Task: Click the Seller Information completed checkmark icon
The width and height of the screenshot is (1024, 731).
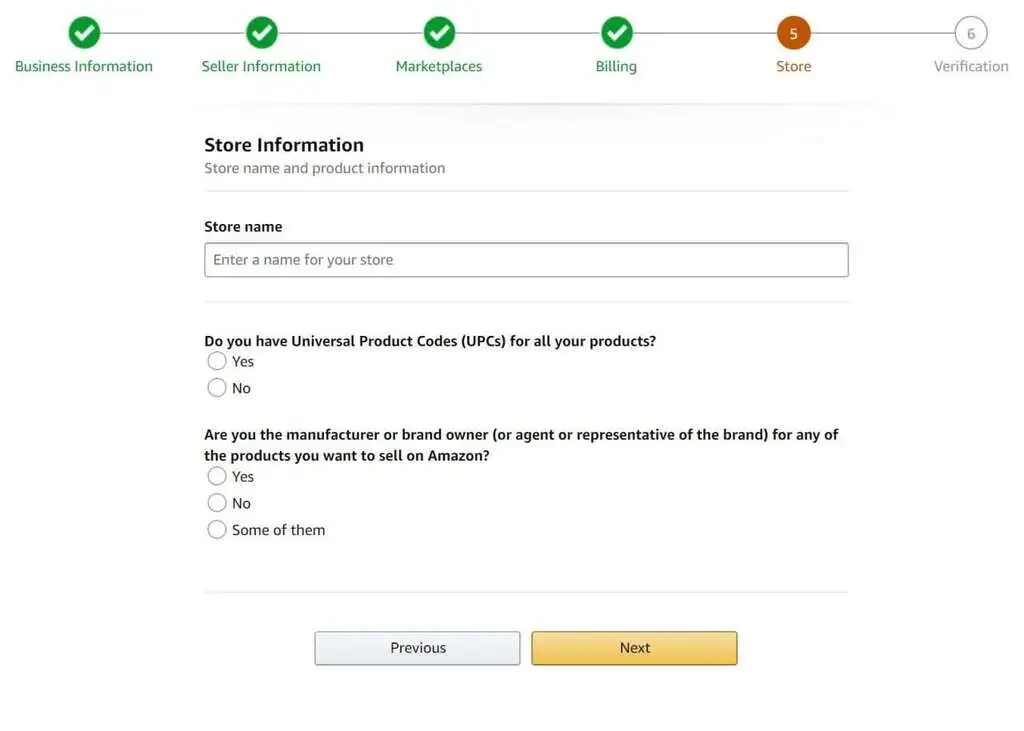Action: point(261,32)
